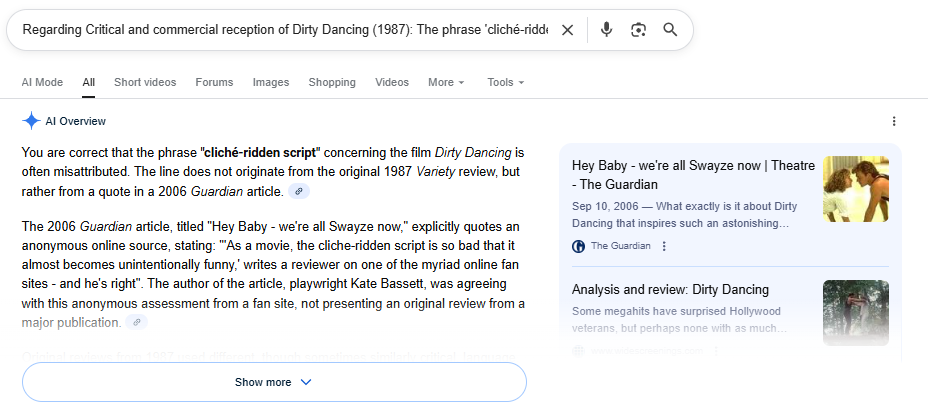
Task: Open source link icon after 'major publication.'
Action: 137,322
